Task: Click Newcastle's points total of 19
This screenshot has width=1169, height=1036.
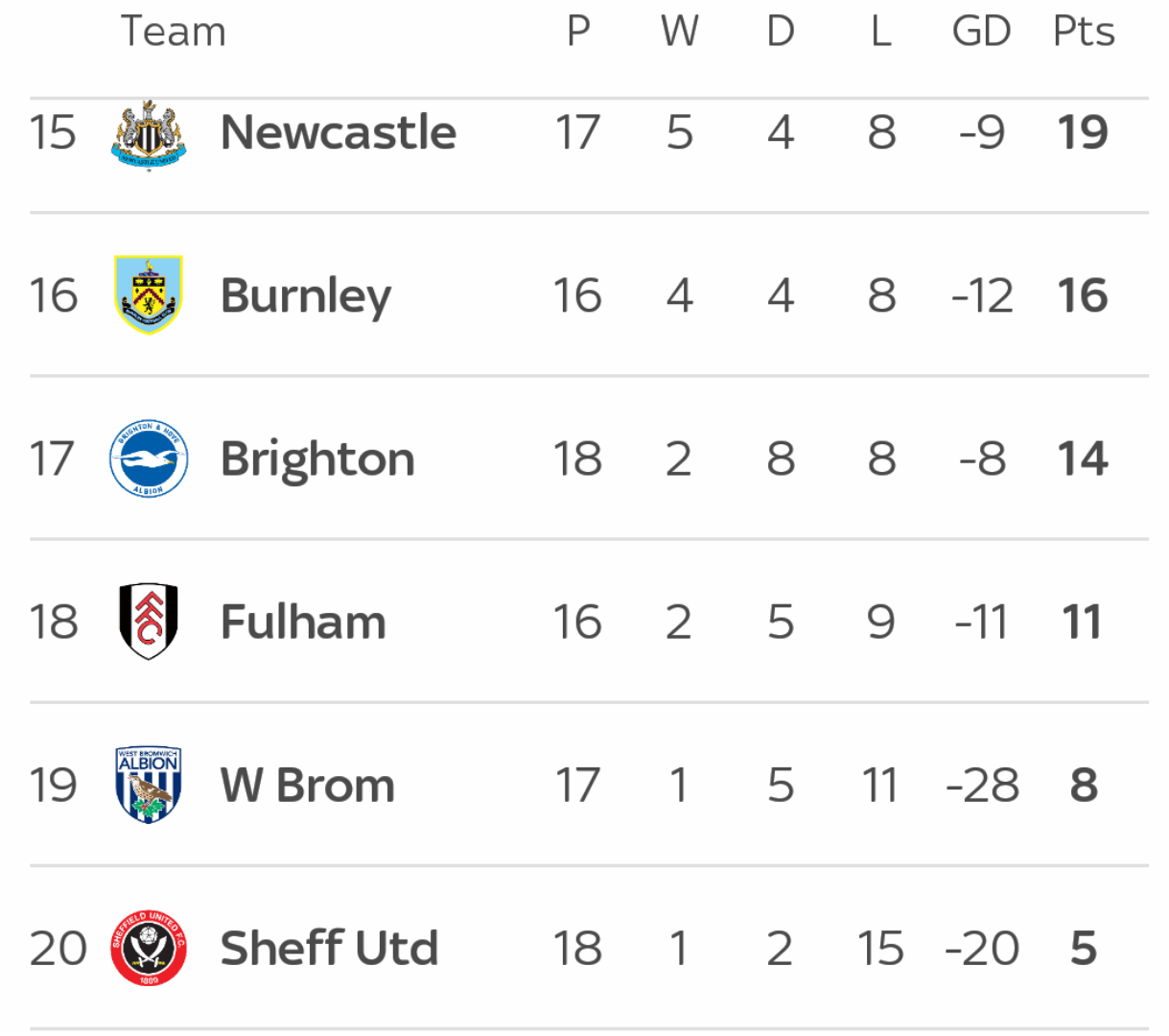Action: point(1083,132)
